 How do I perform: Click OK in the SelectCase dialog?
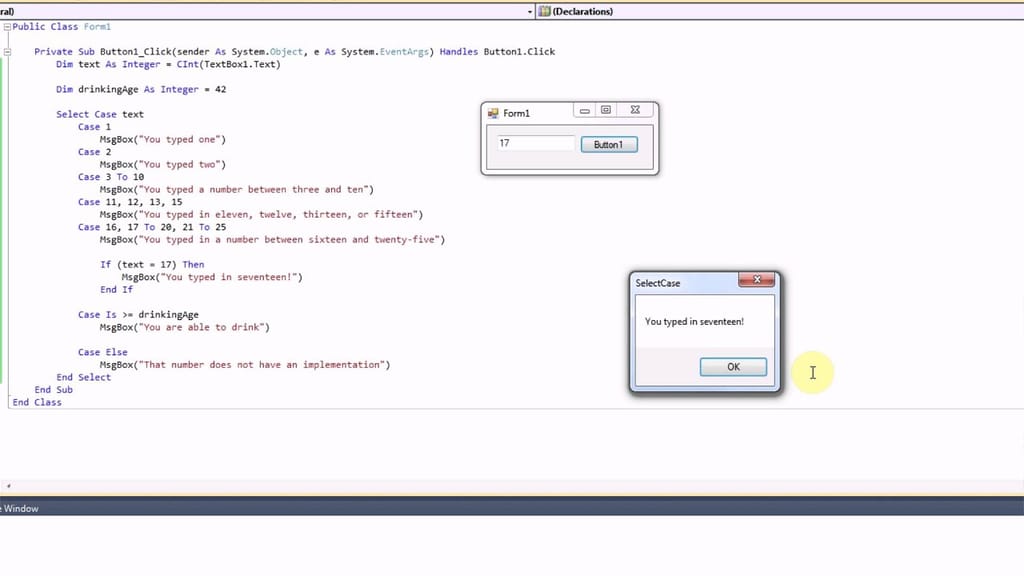(x=733, y=366)
